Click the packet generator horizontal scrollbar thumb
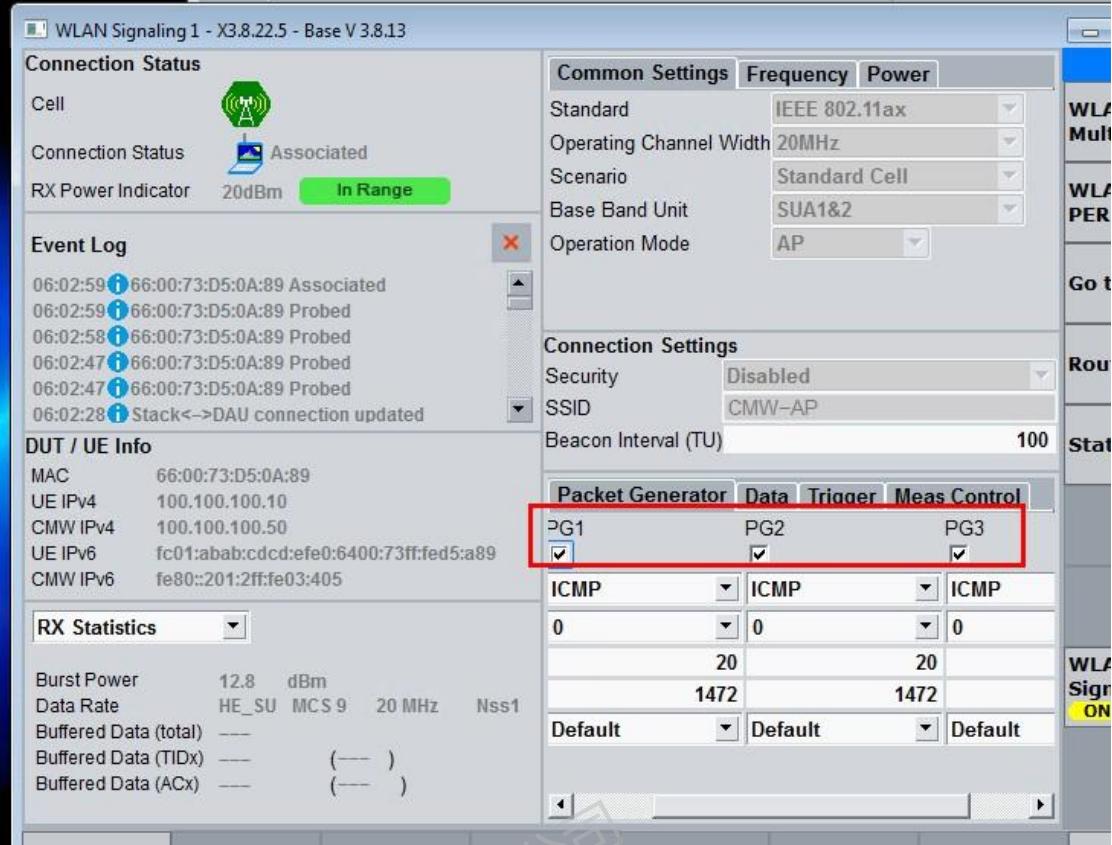Image resolution: width=1112 pixels, height=845 pixels. 810,805
